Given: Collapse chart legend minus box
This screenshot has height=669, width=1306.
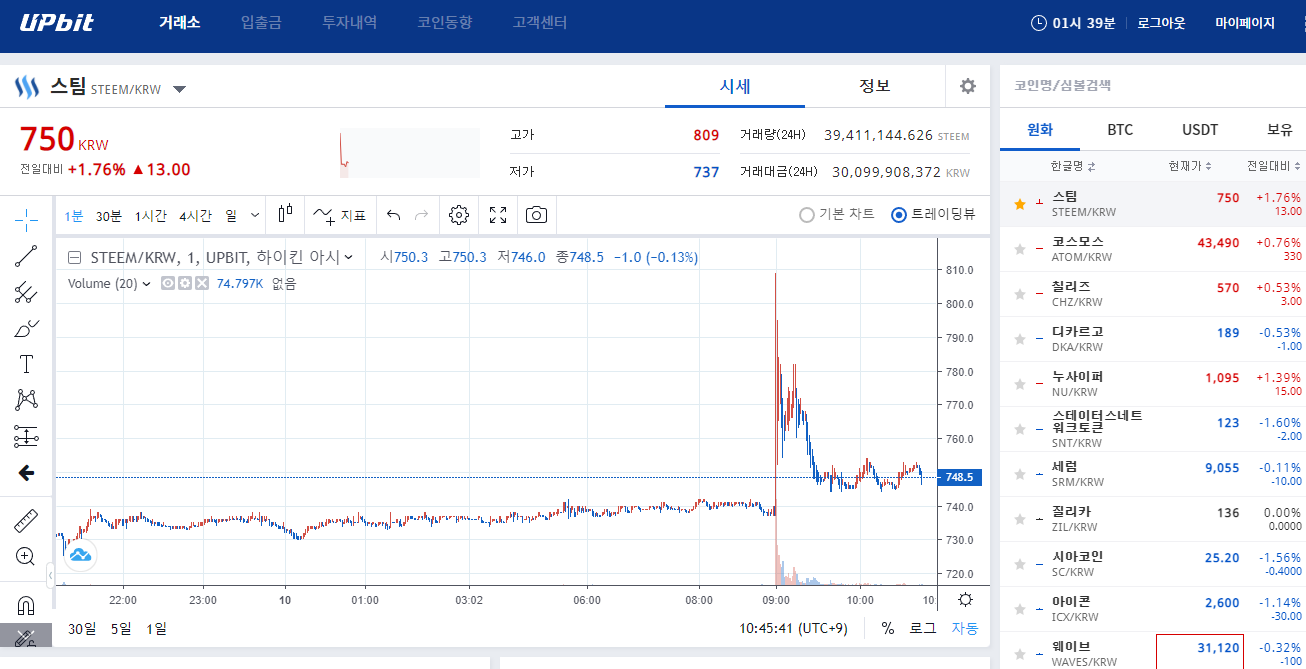Looking at the screenshot, I should [74, 257].
